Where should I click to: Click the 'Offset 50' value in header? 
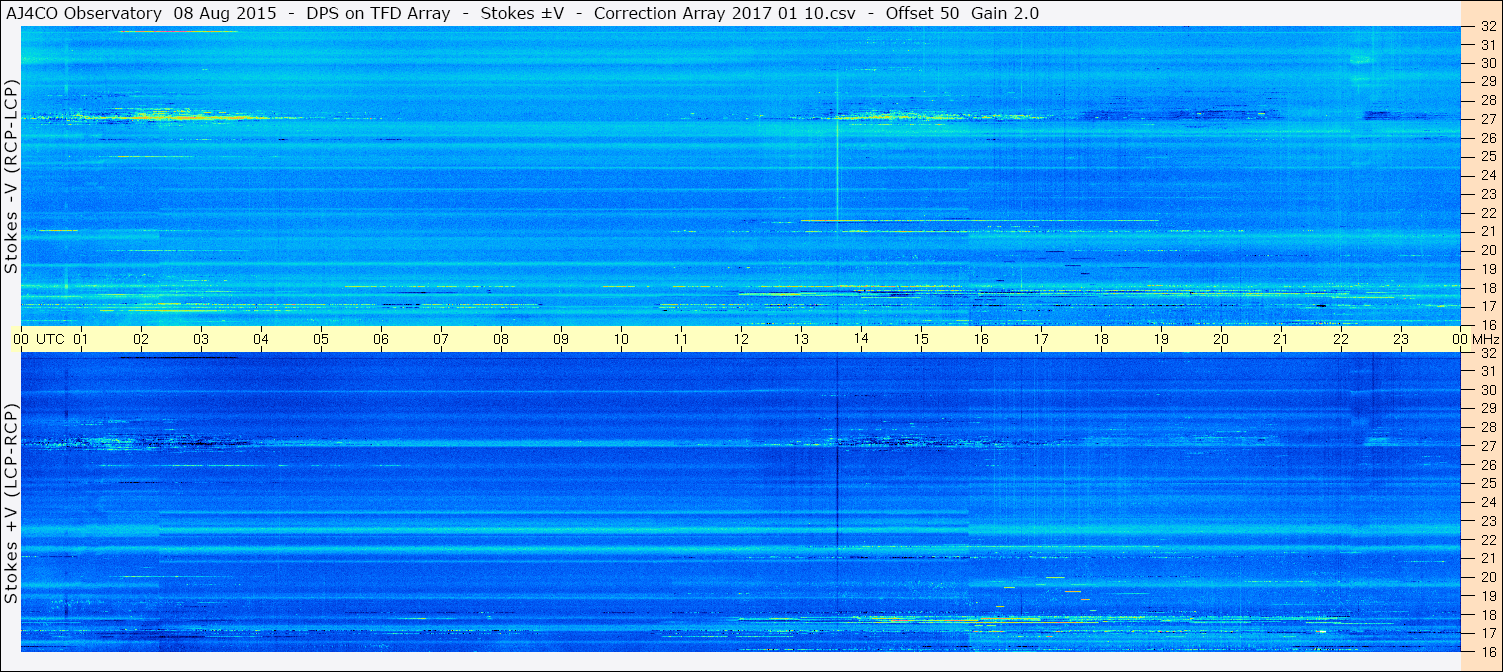[x=922, y=13]
